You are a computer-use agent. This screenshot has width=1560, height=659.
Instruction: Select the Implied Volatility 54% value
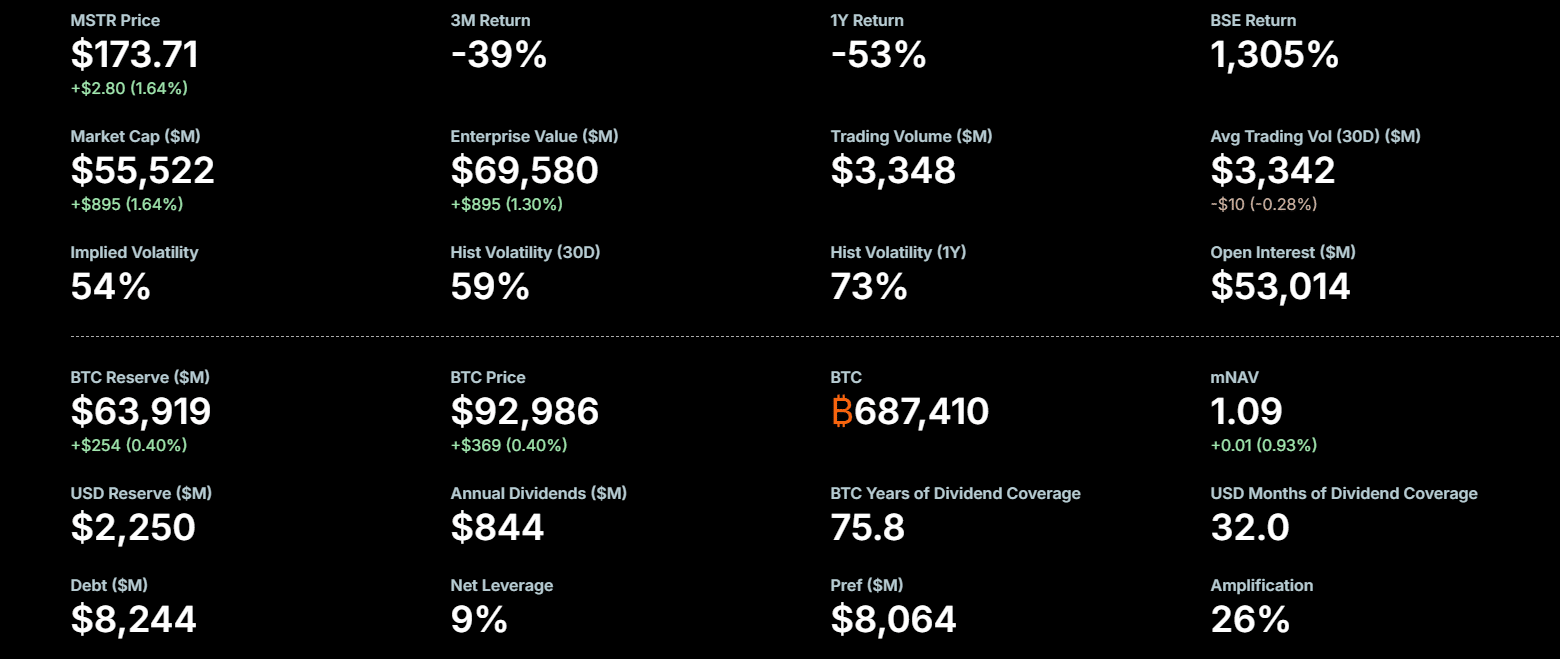tap(110, 287)
